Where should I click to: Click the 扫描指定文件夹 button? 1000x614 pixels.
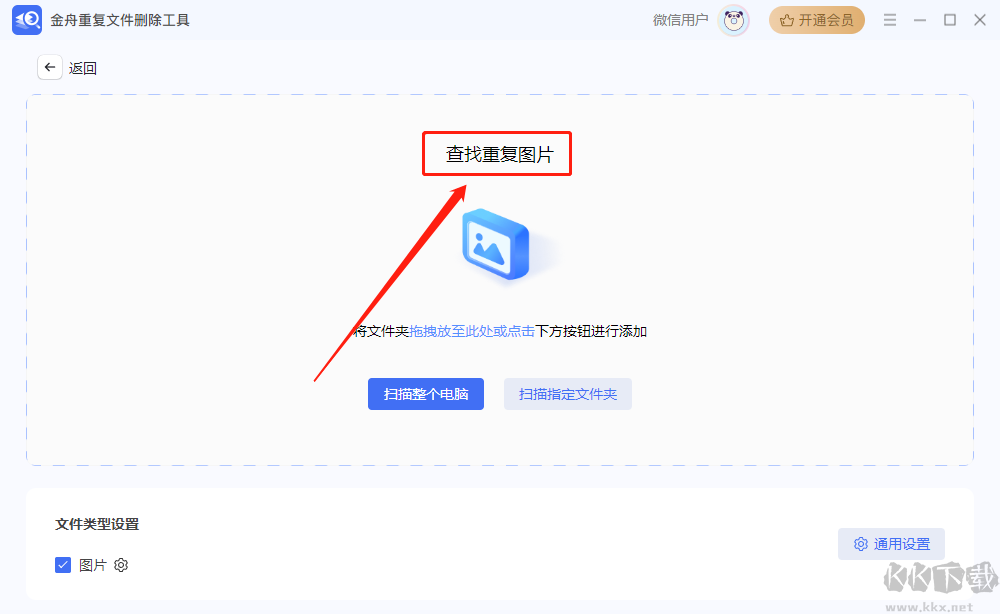pos(567,394)
